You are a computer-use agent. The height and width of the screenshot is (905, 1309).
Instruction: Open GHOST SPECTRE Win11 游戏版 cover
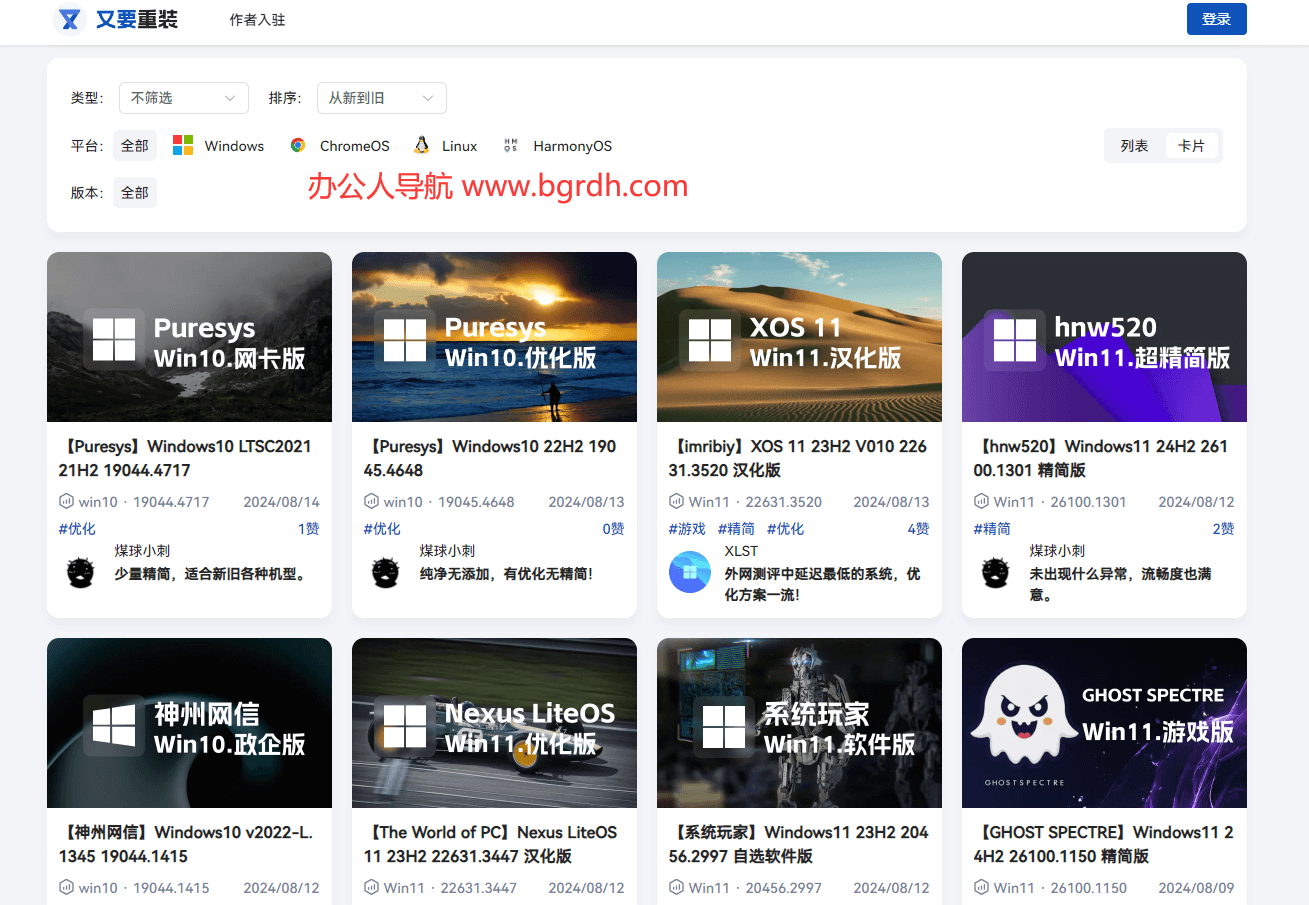pyautogui.click(x=1104, y=723)
